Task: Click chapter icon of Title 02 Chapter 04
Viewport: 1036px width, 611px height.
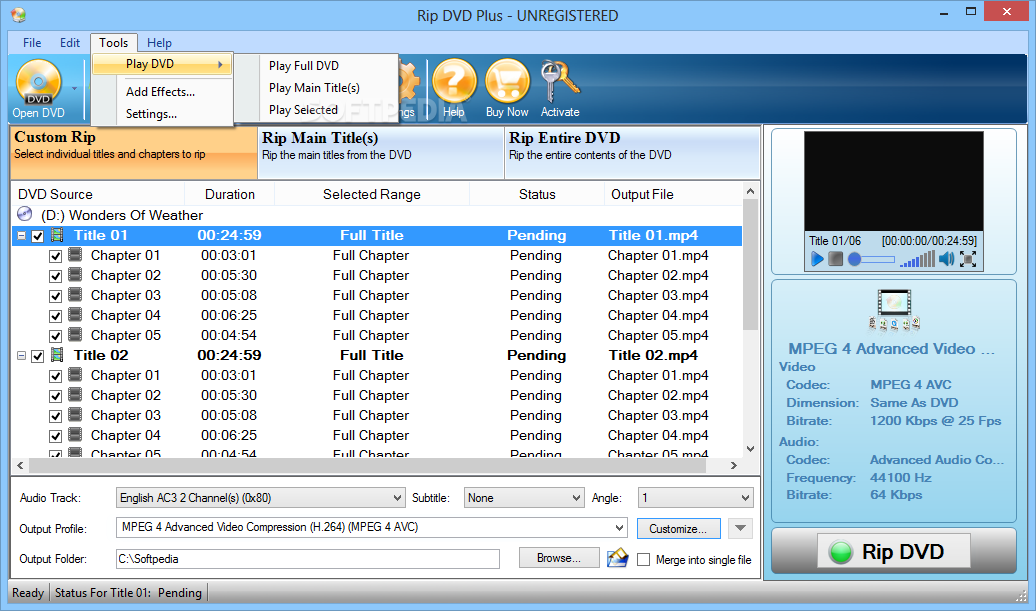Action: pyautogui.click(x=75, y=435)
